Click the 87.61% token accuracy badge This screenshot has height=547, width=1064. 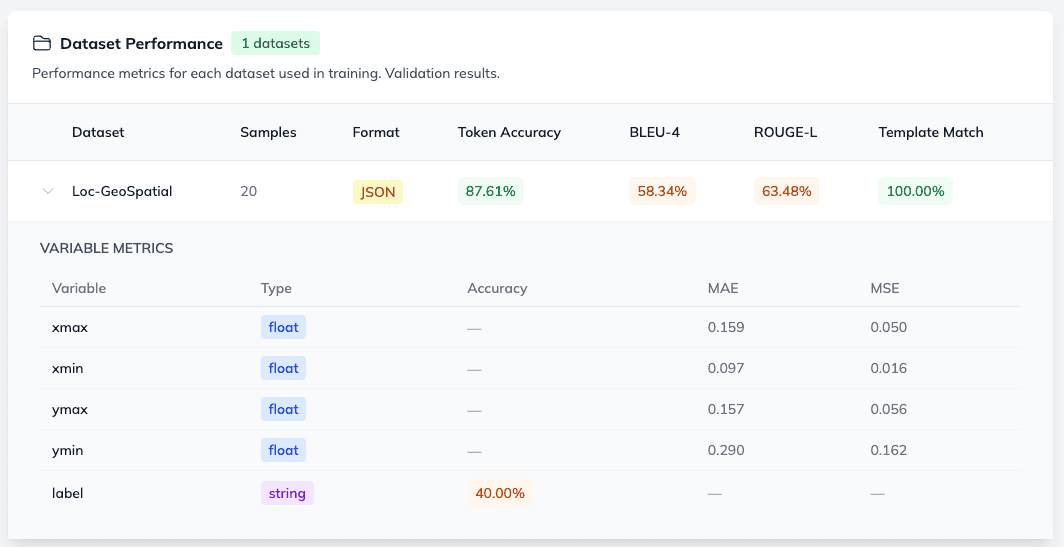(491, 191)
